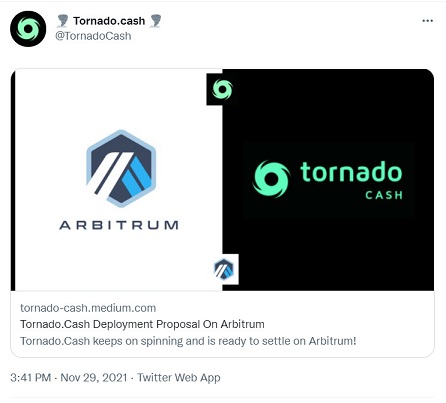Screen dimensions: 446x403
Task: Open the Deployment Proposal On Arbitrum article title
Action: pos(142,324)
